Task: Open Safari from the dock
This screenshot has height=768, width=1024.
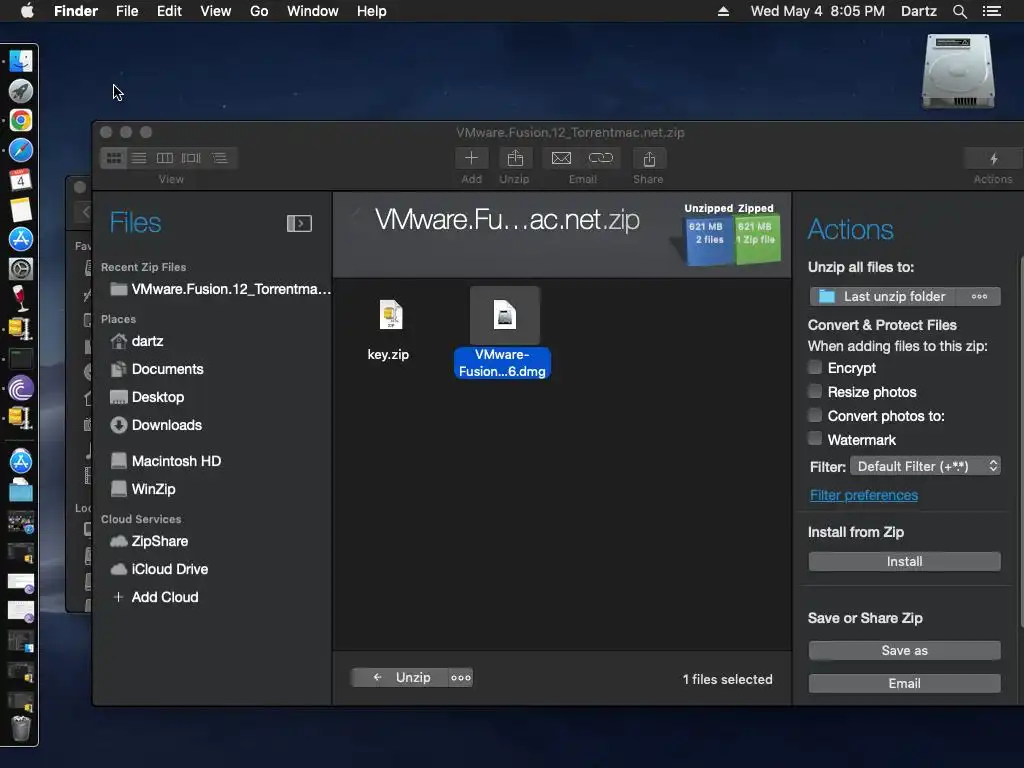Action: coord(20,150)
